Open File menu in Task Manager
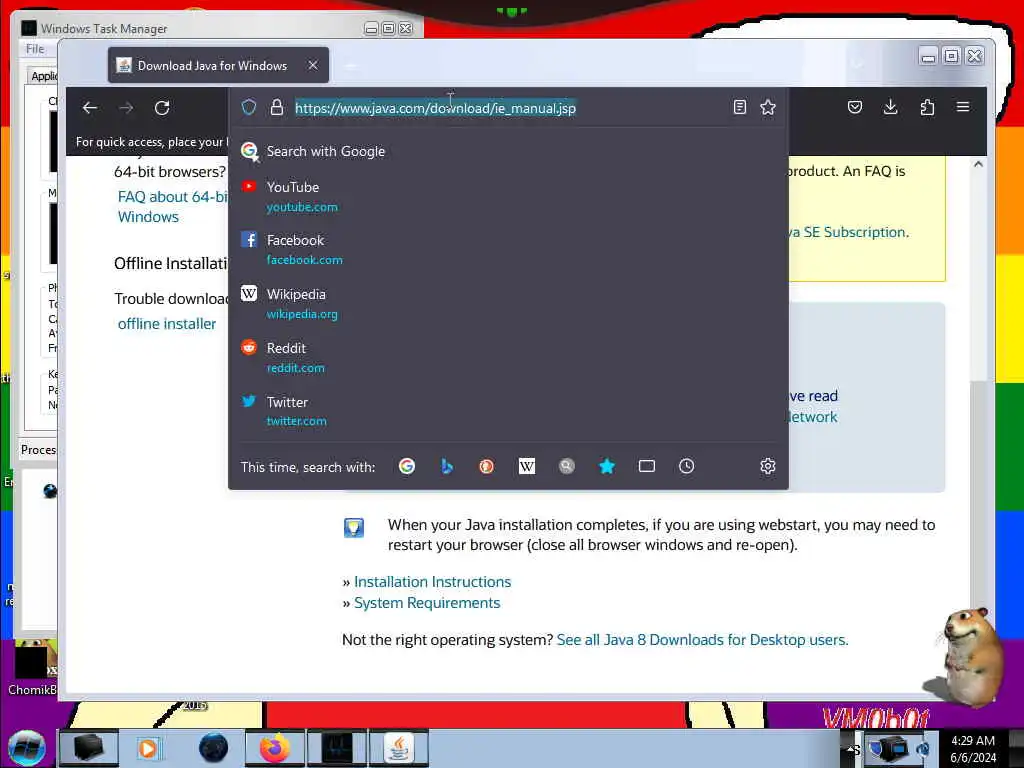 click(x=35, y=49)
